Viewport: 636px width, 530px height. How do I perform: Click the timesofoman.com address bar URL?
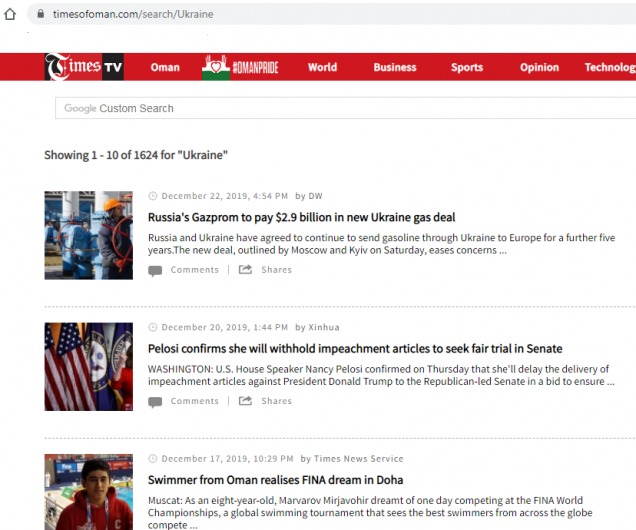click(133, 14)
